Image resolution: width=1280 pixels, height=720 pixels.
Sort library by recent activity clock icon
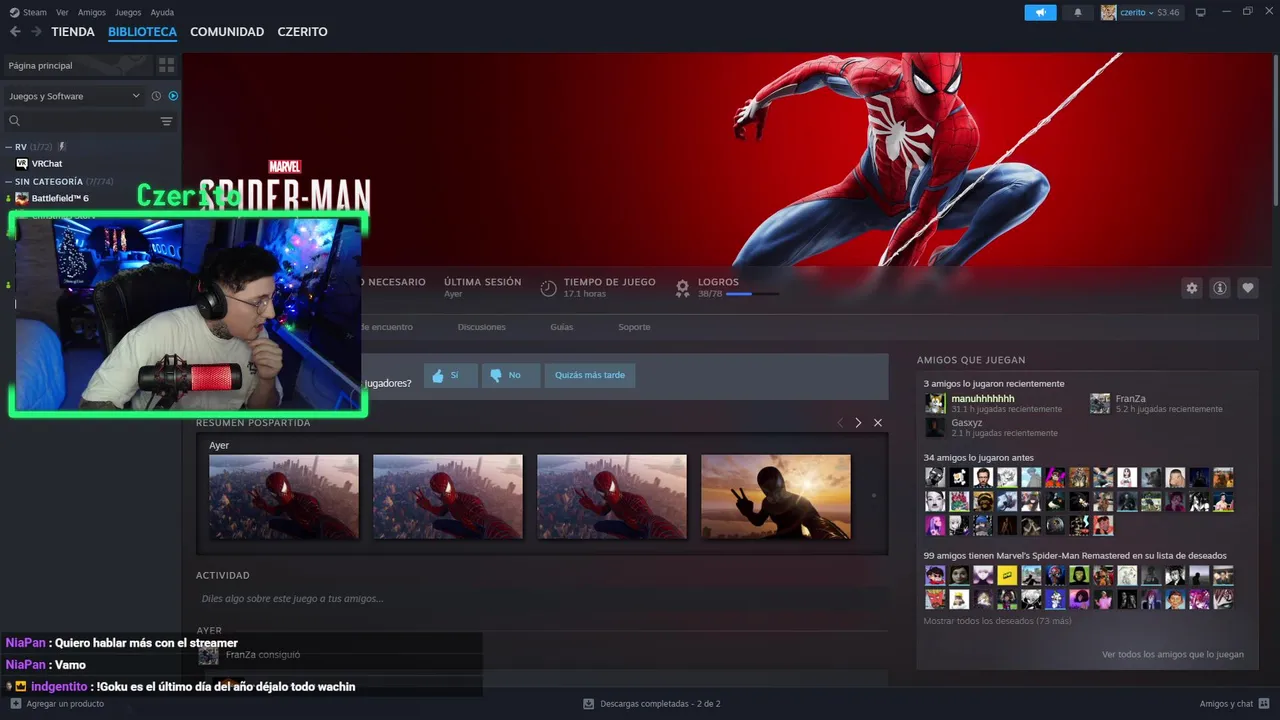[156, 96]
